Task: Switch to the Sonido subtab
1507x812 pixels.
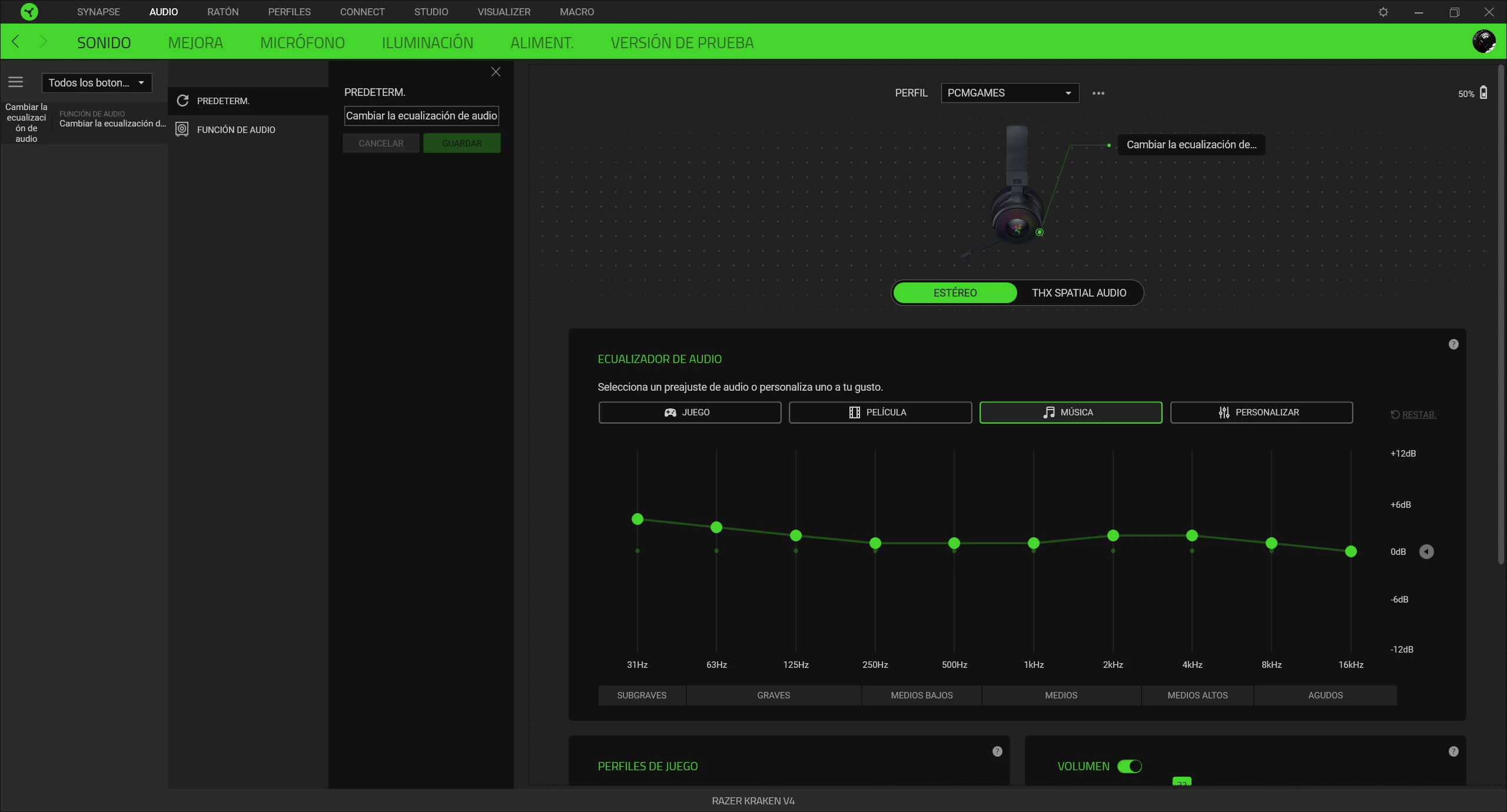Action: (x=104, y=42)
